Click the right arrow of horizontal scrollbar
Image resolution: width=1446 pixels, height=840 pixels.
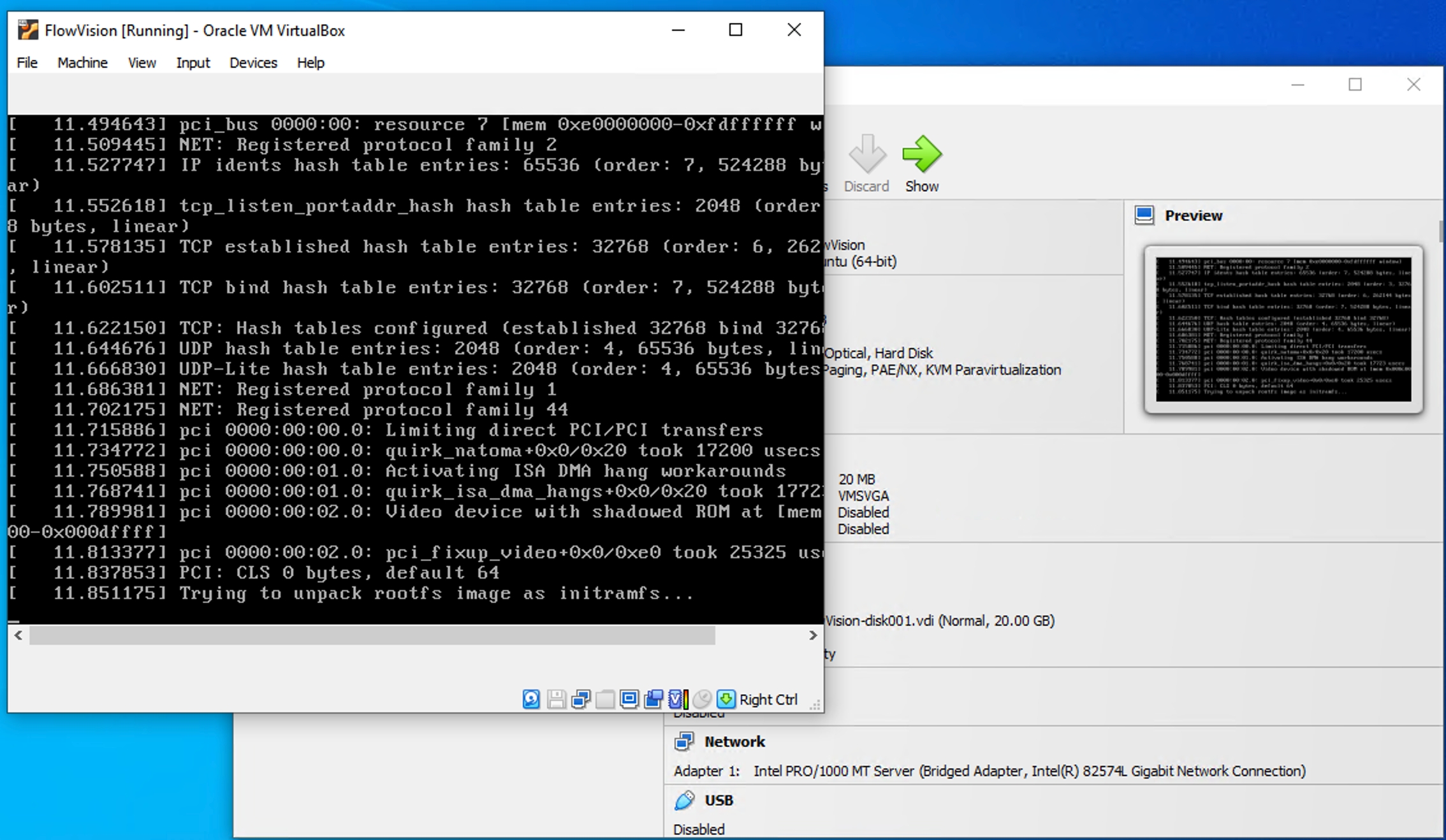(812, 635)
